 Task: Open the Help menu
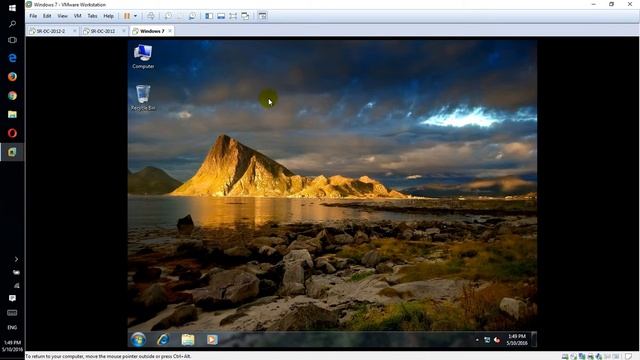(x=108, y=16)
